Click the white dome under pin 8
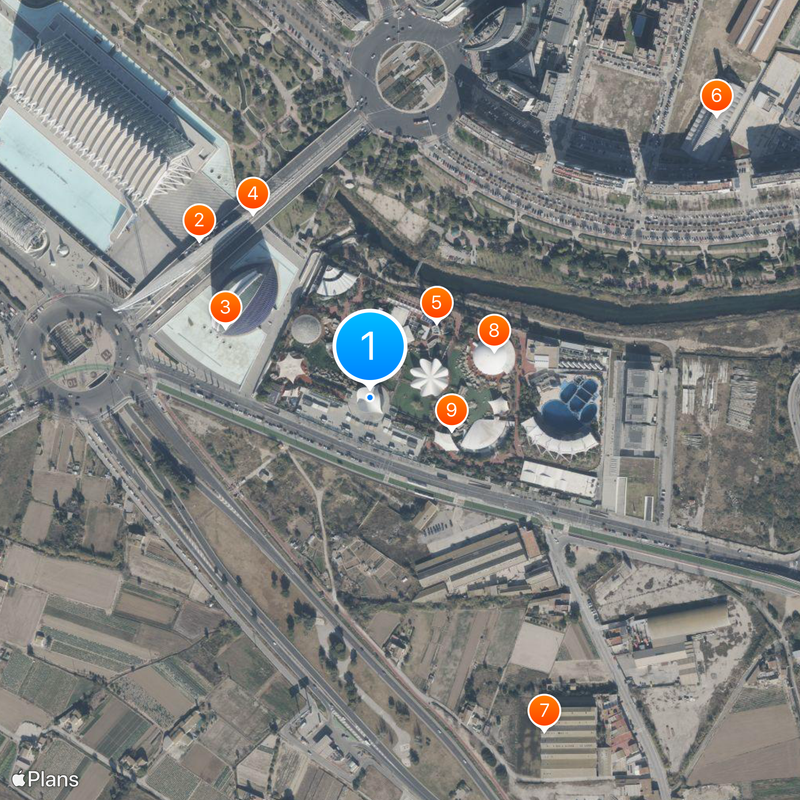 tap(494, 357)
